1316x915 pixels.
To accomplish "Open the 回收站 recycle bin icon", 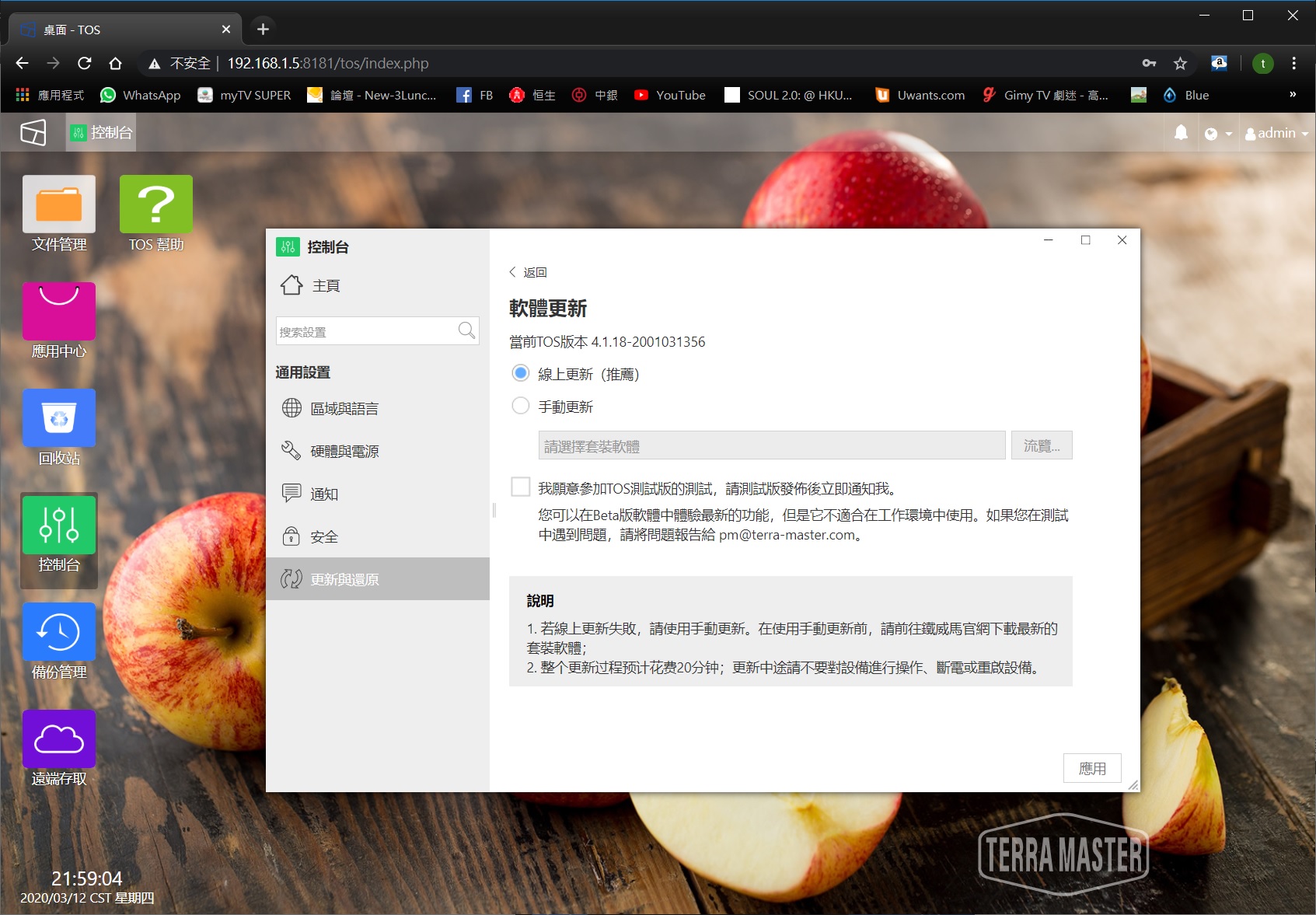I will [x=59, y=418].
